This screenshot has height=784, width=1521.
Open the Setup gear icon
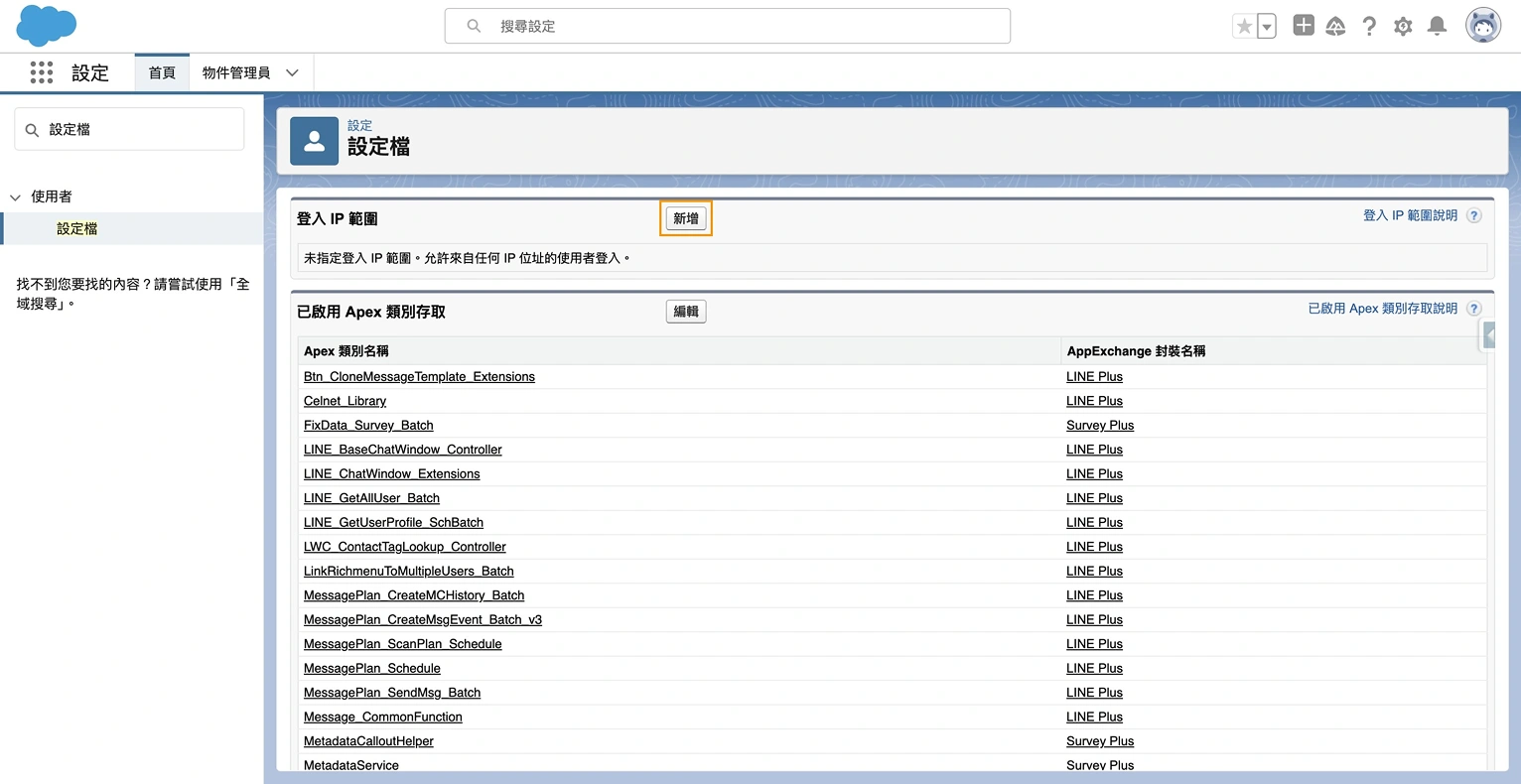point(1403,26)
